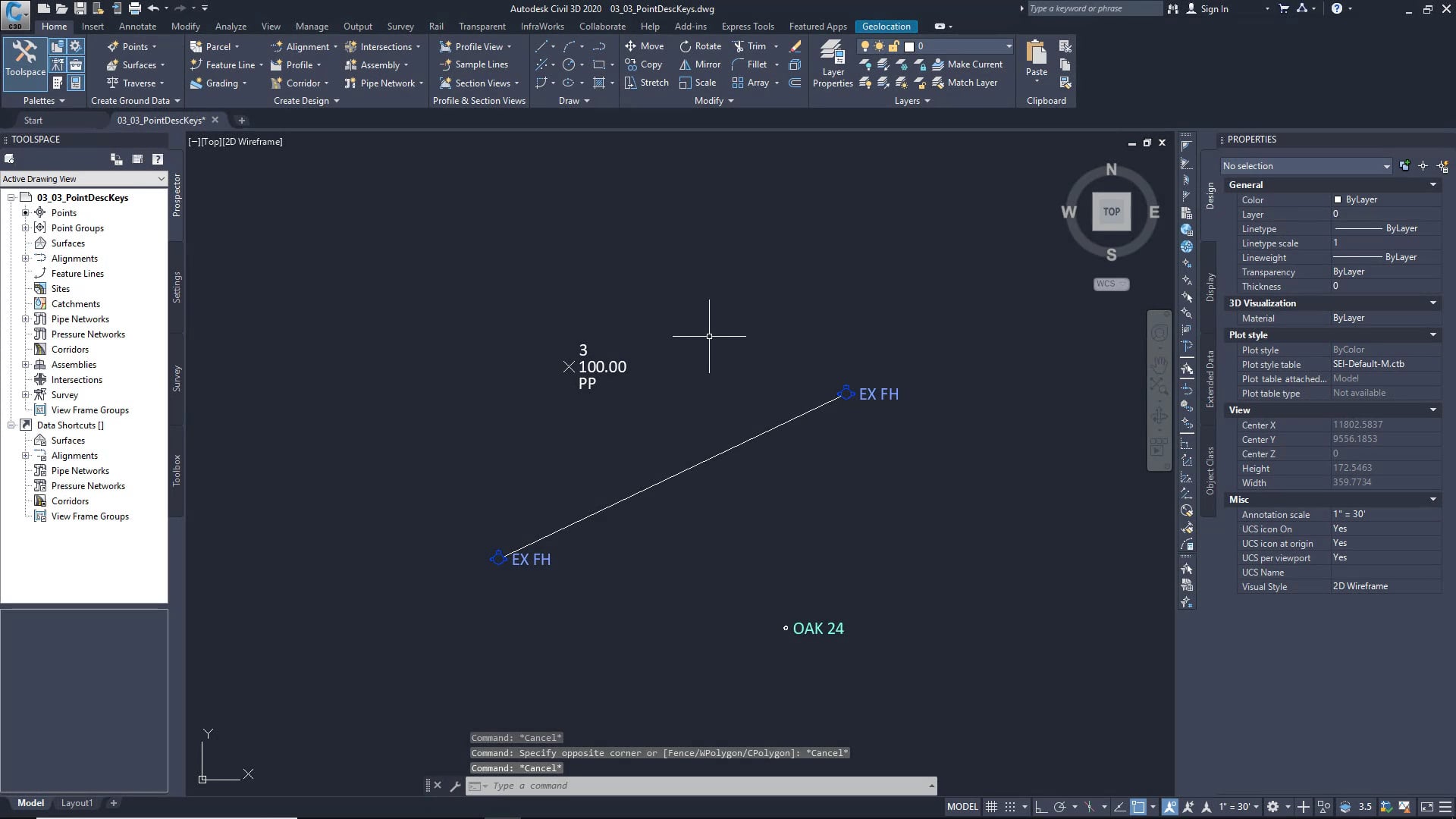Click the Stretch tool

(646, 83)
